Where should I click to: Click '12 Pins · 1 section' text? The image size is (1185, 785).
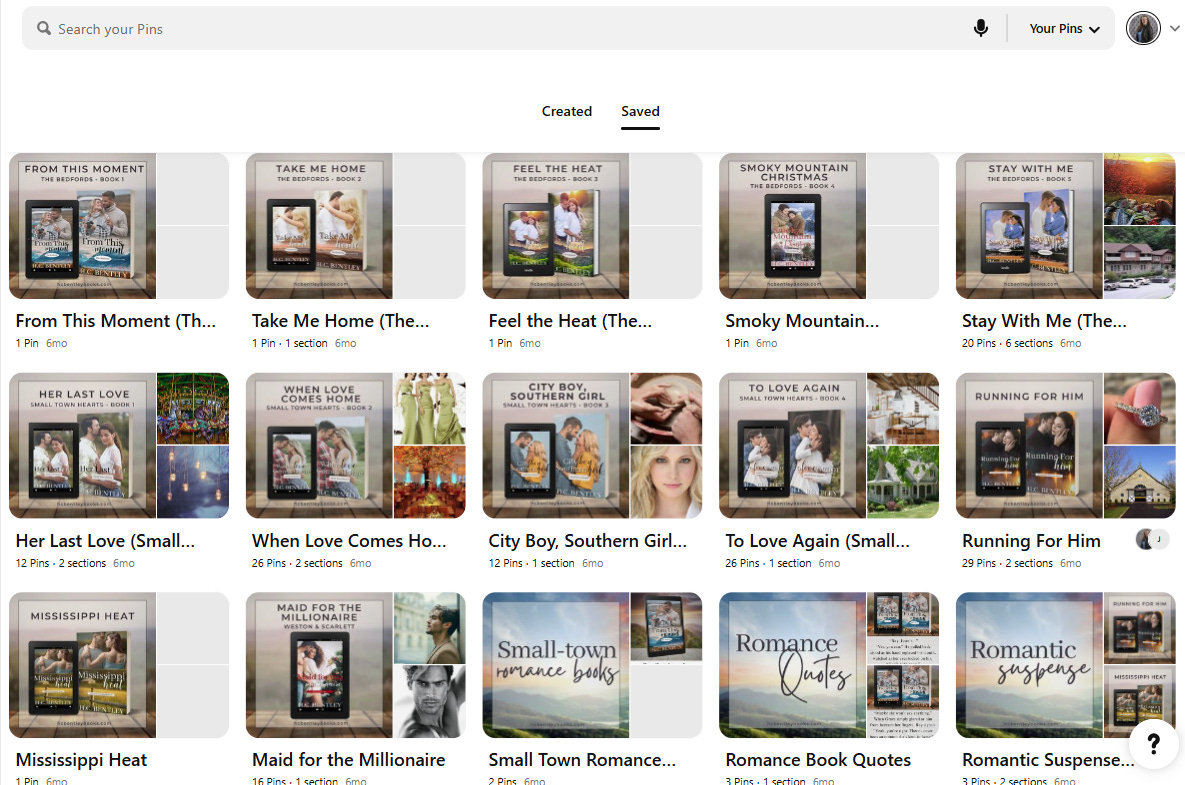click(x=531, y=563)
